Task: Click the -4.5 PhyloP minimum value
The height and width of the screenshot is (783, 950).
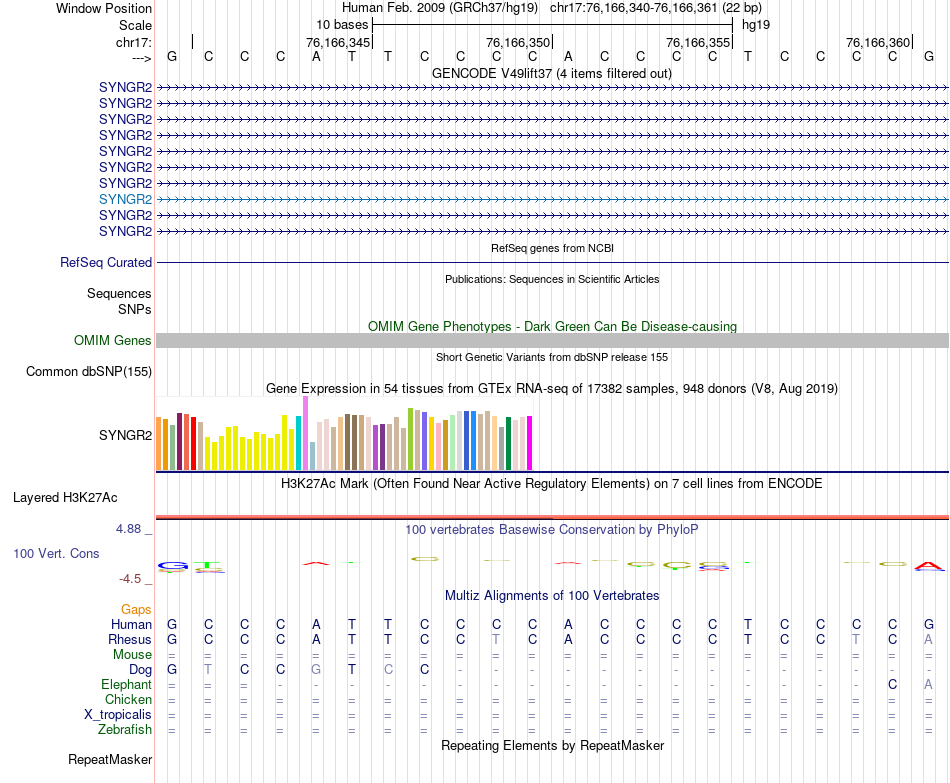Action: click(130, 579)
